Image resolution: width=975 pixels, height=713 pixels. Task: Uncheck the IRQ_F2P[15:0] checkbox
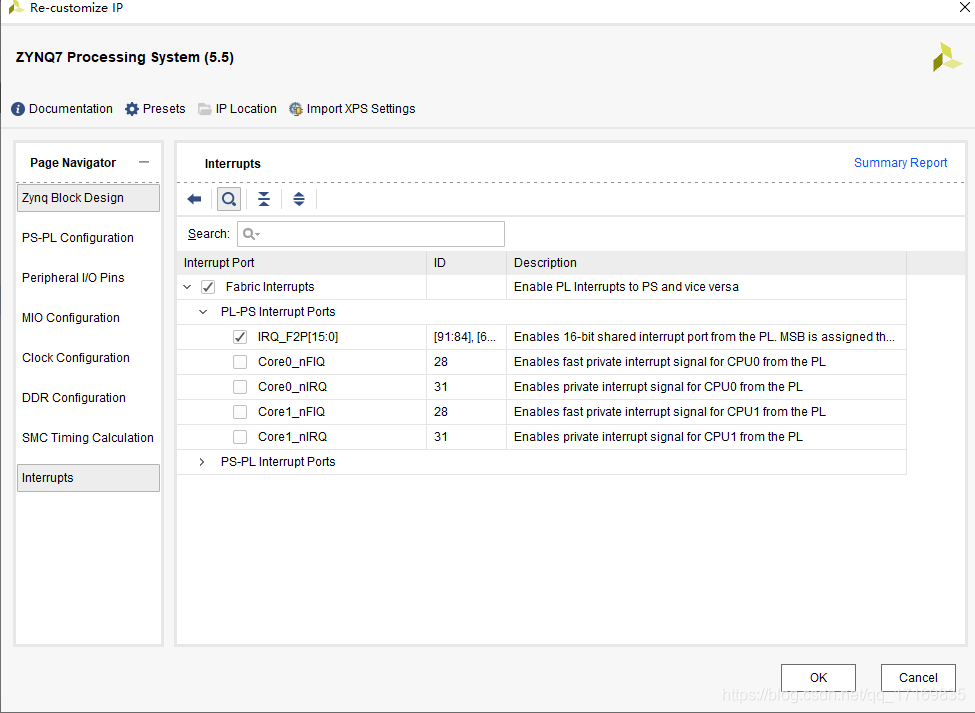[x=240, y=337]
